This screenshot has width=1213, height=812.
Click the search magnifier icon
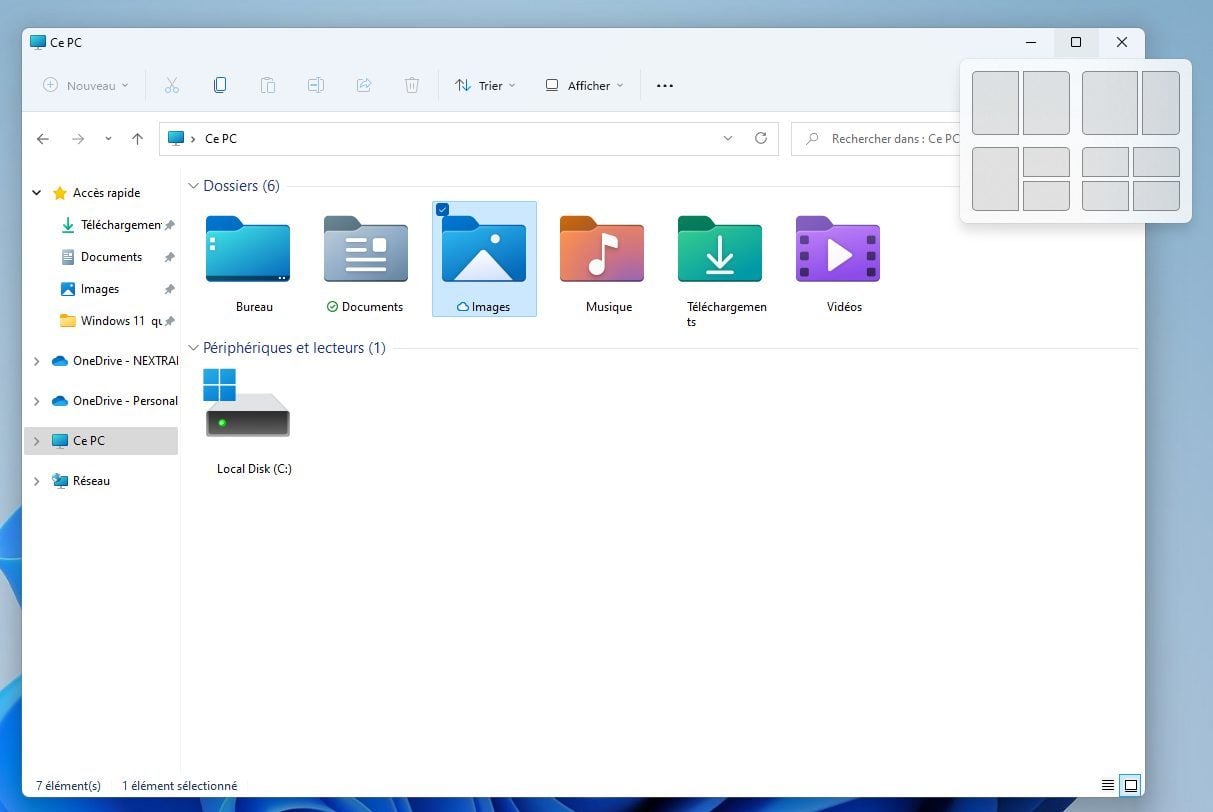click(x=813, y=139)
